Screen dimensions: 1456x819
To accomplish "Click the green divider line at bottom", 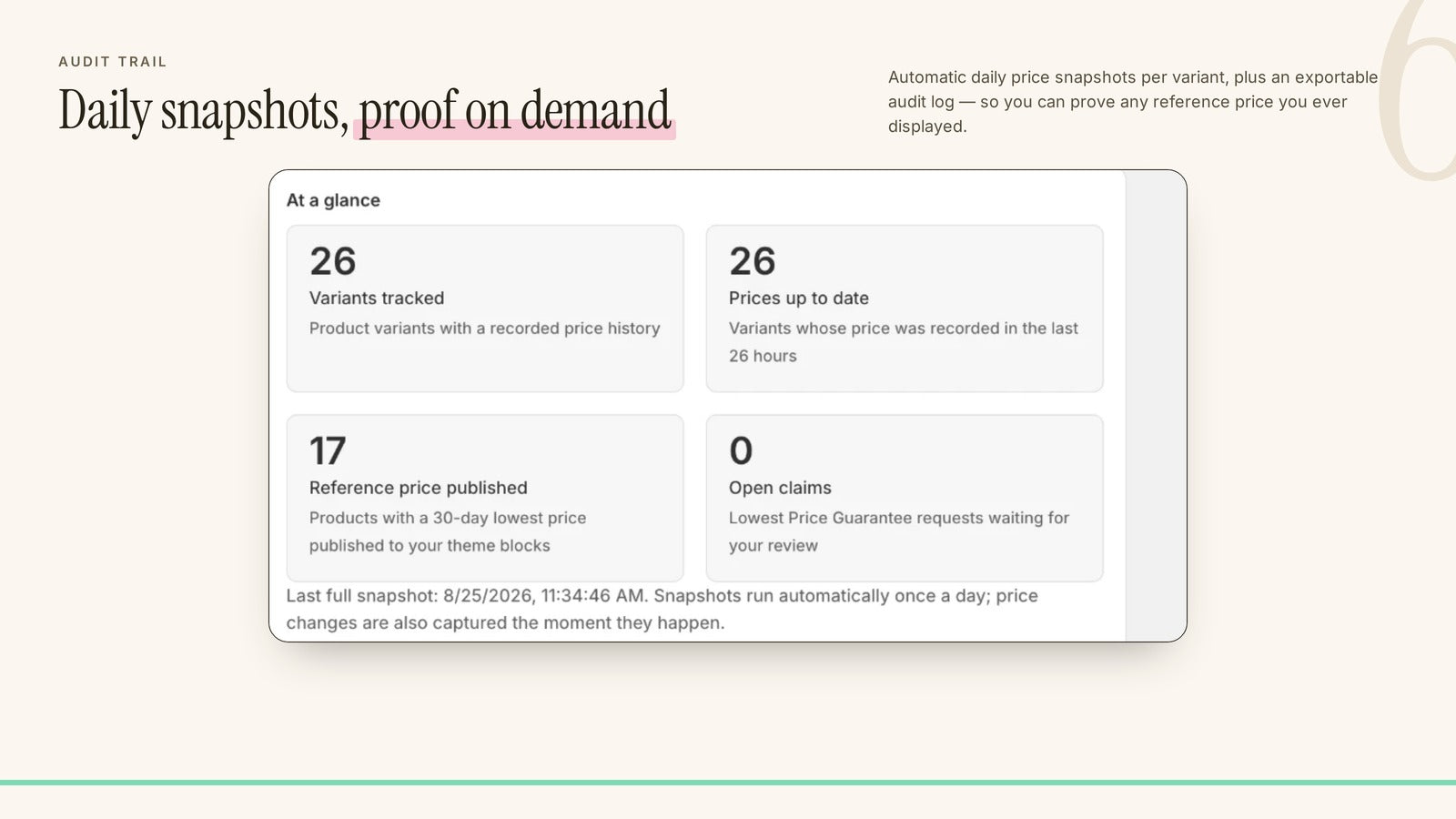I will pyautogui.click(x=728, y=783).
